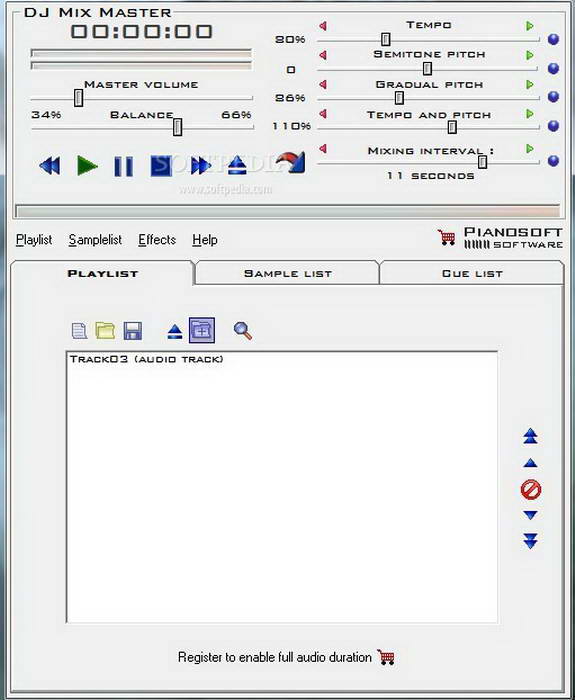
Task: Increase Tempo and pitch with green arrow
Action: tap(529, 114)
